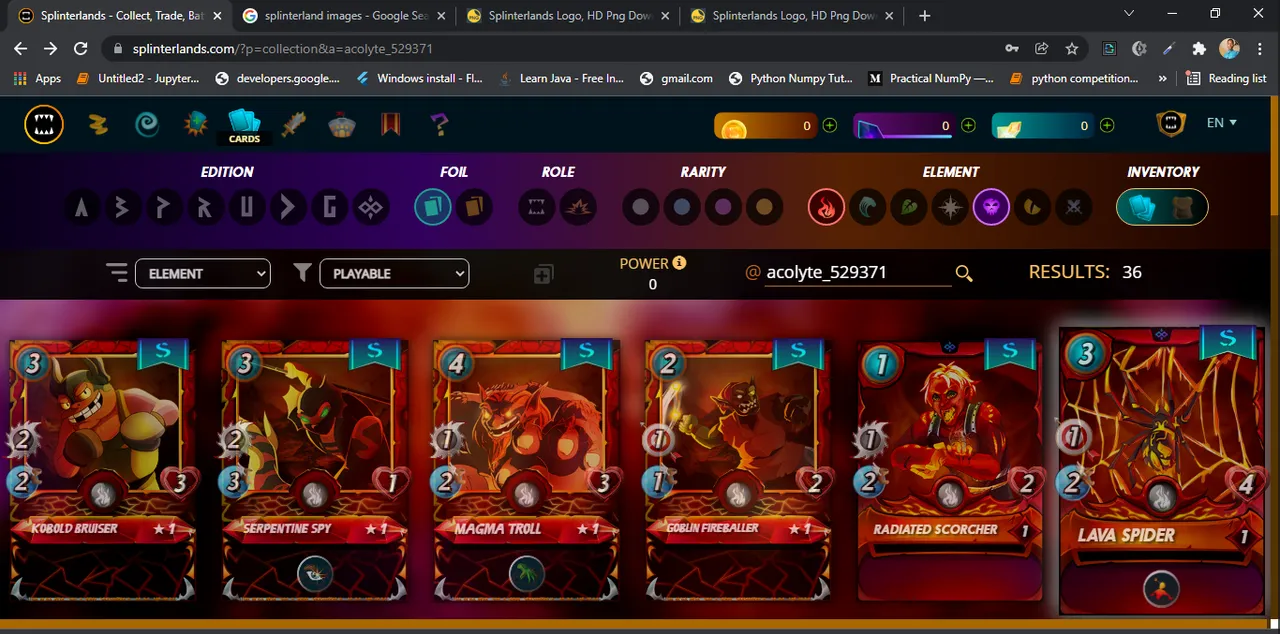Select gold legendary rarity filter
1280x634 pixels.
pyautogui.click(x=764, y=208)
